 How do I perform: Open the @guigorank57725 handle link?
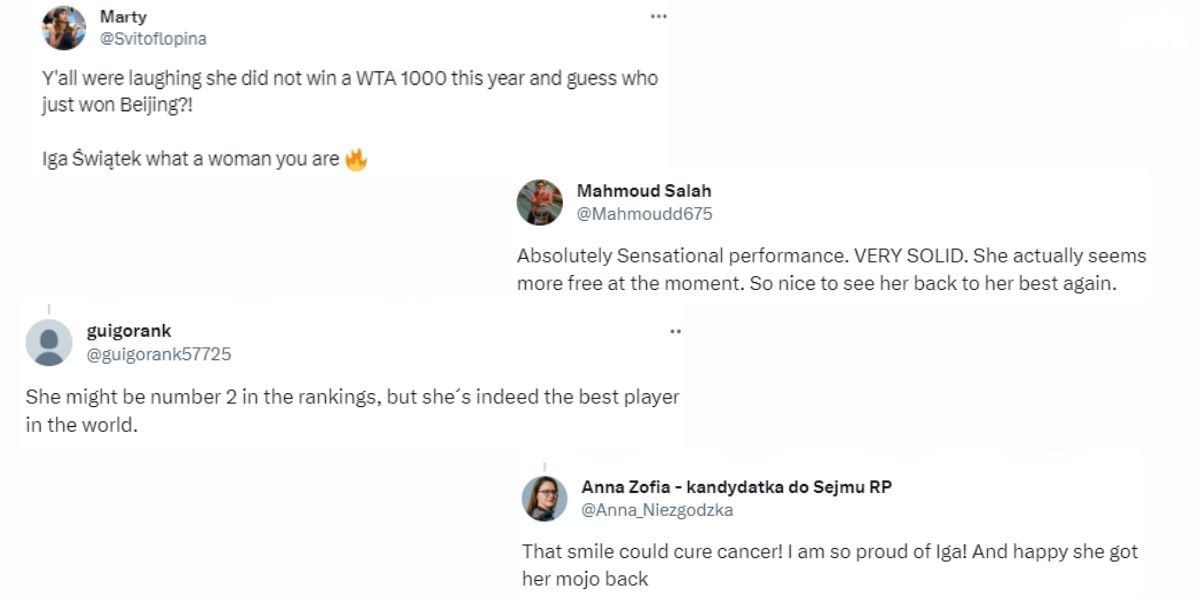(159, 354)
